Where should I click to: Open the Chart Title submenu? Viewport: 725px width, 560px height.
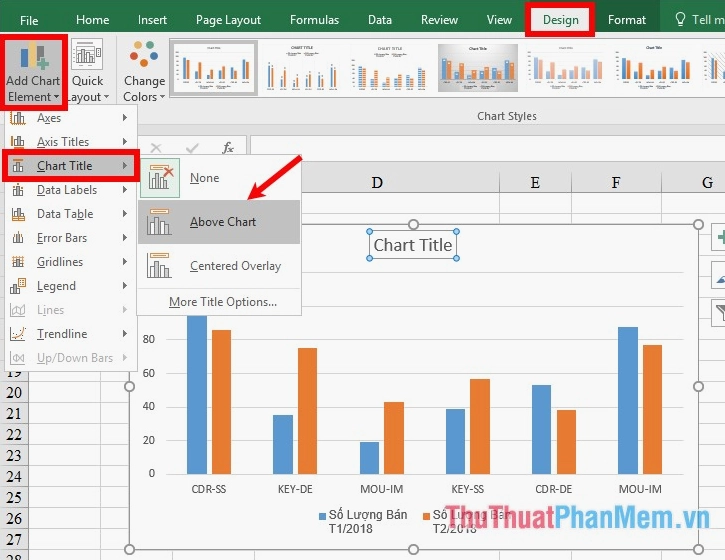click(x=71, y=166)
